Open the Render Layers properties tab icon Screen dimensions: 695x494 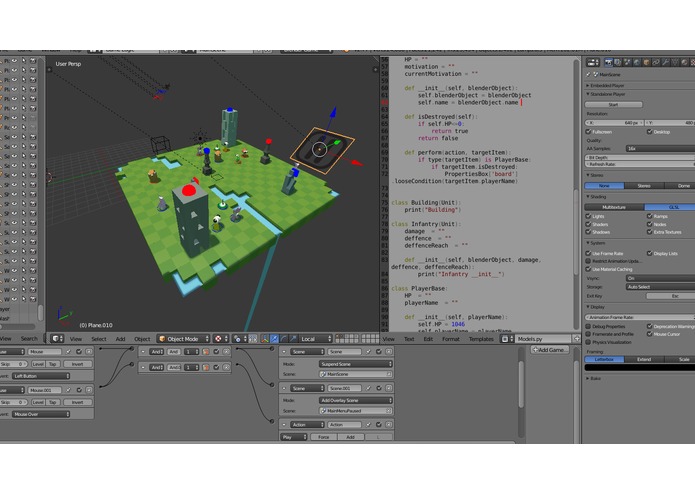618,62
